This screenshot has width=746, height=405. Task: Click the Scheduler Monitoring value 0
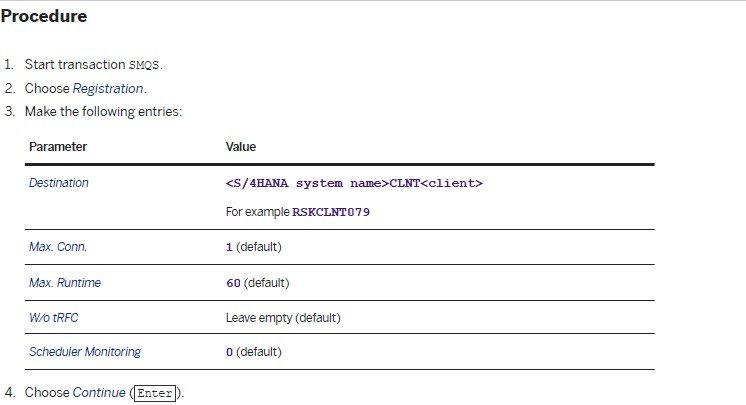(229, 352)
